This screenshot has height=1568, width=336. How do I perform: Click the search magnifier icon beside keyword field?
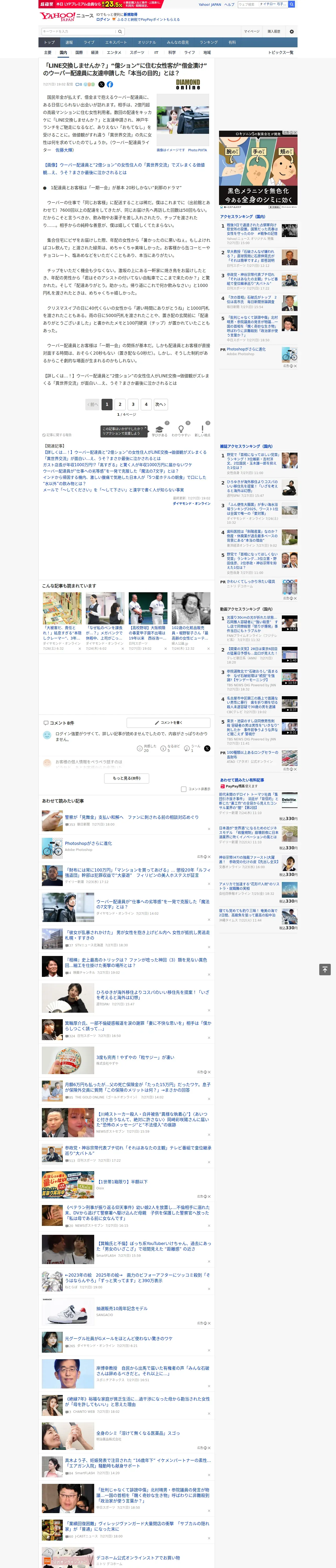coord(120,32)
